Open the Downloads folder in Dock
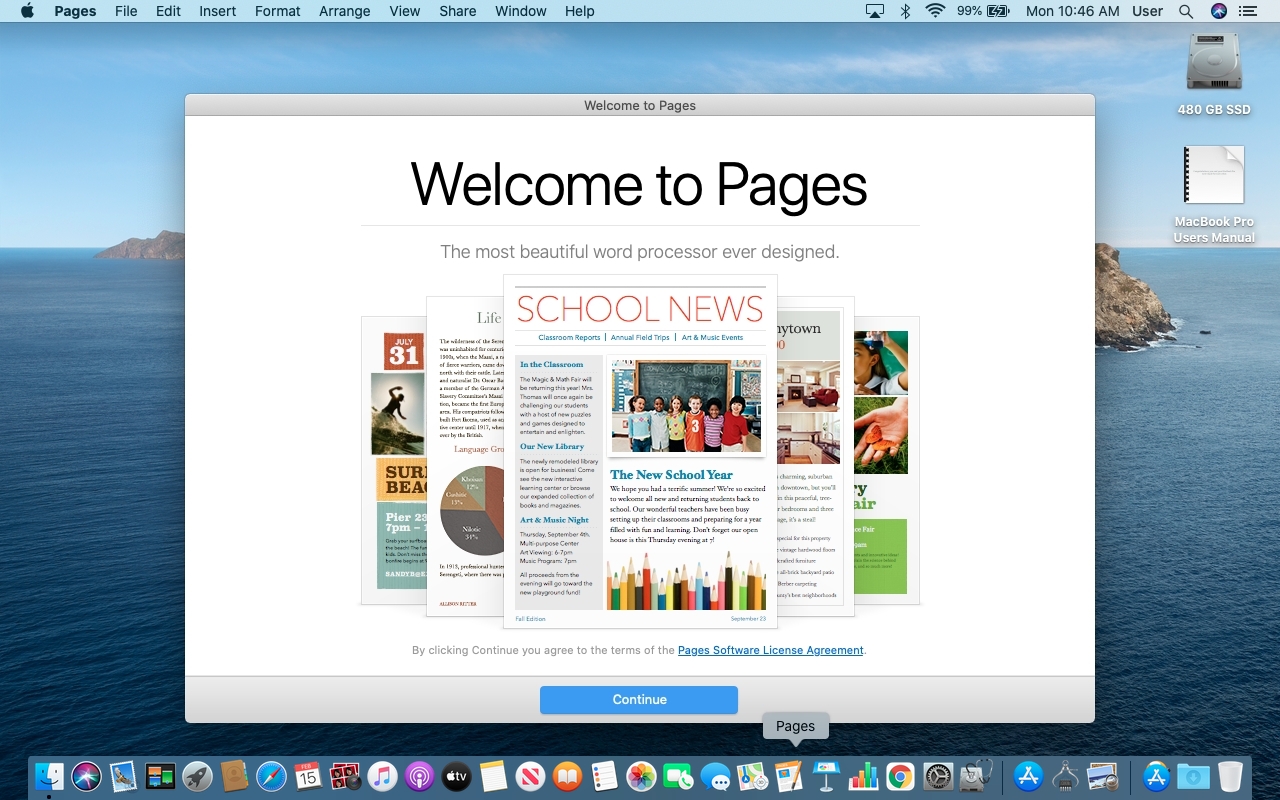 click(1193, 776)
